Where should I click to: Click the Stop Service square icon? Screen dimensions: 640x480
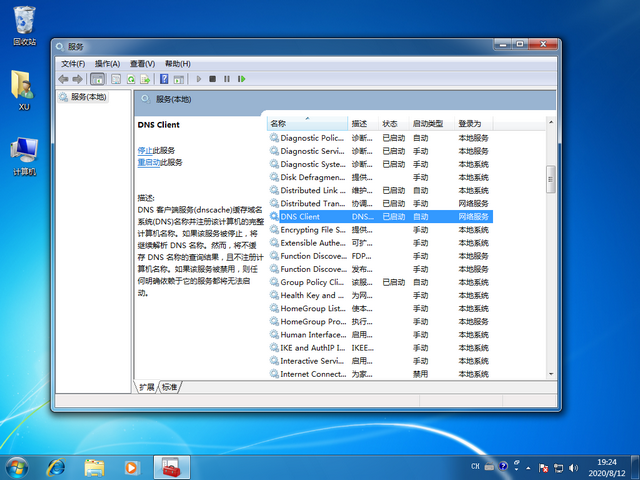(x=212, y=79)
